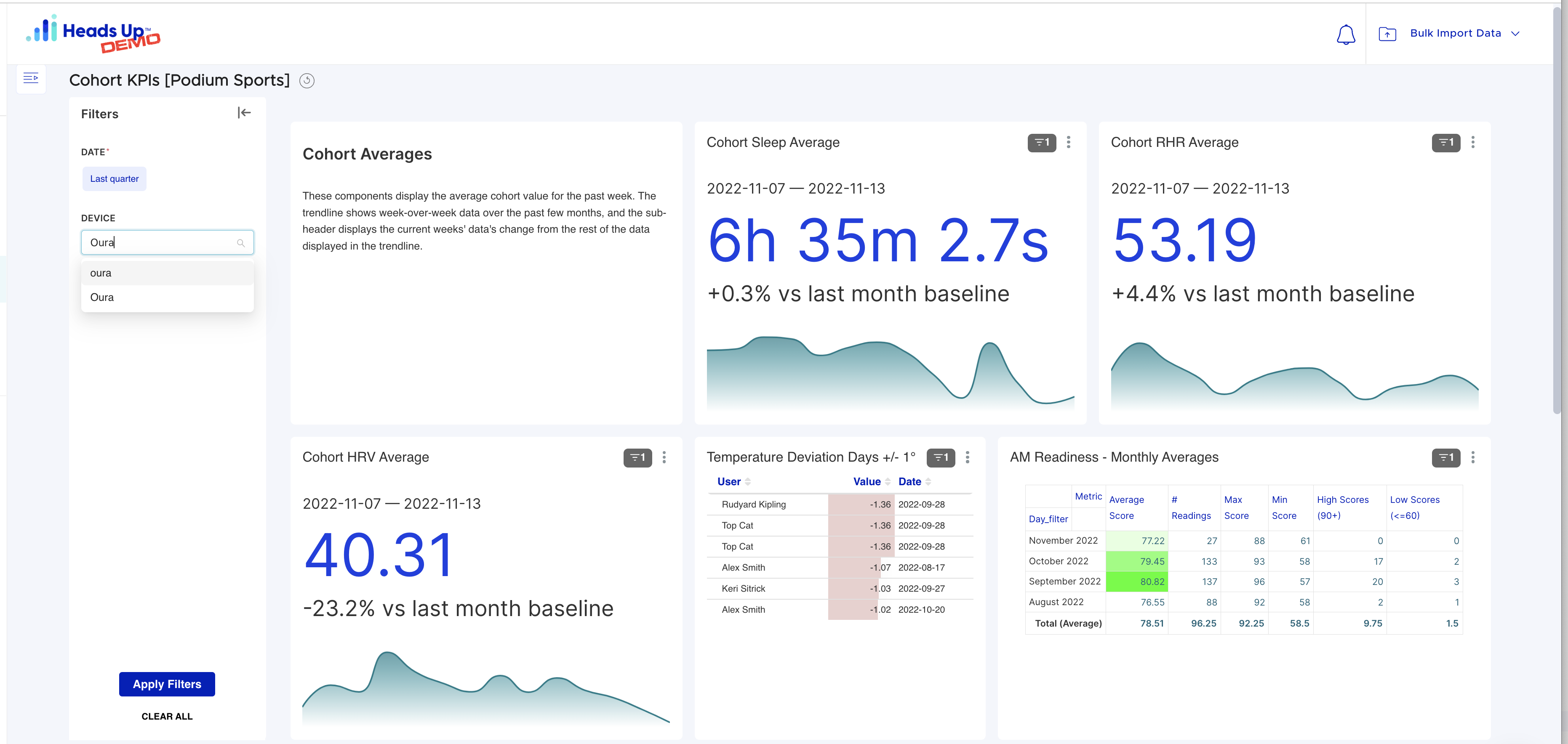The image size is (1568, 744).
Task: Click the Metric header label
Action: point(1088,497)
